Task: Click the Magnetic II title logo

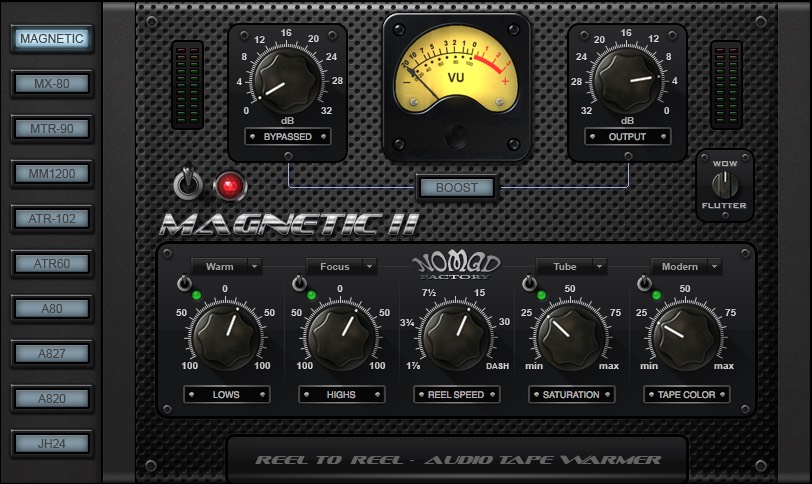Action: (289, 224)
